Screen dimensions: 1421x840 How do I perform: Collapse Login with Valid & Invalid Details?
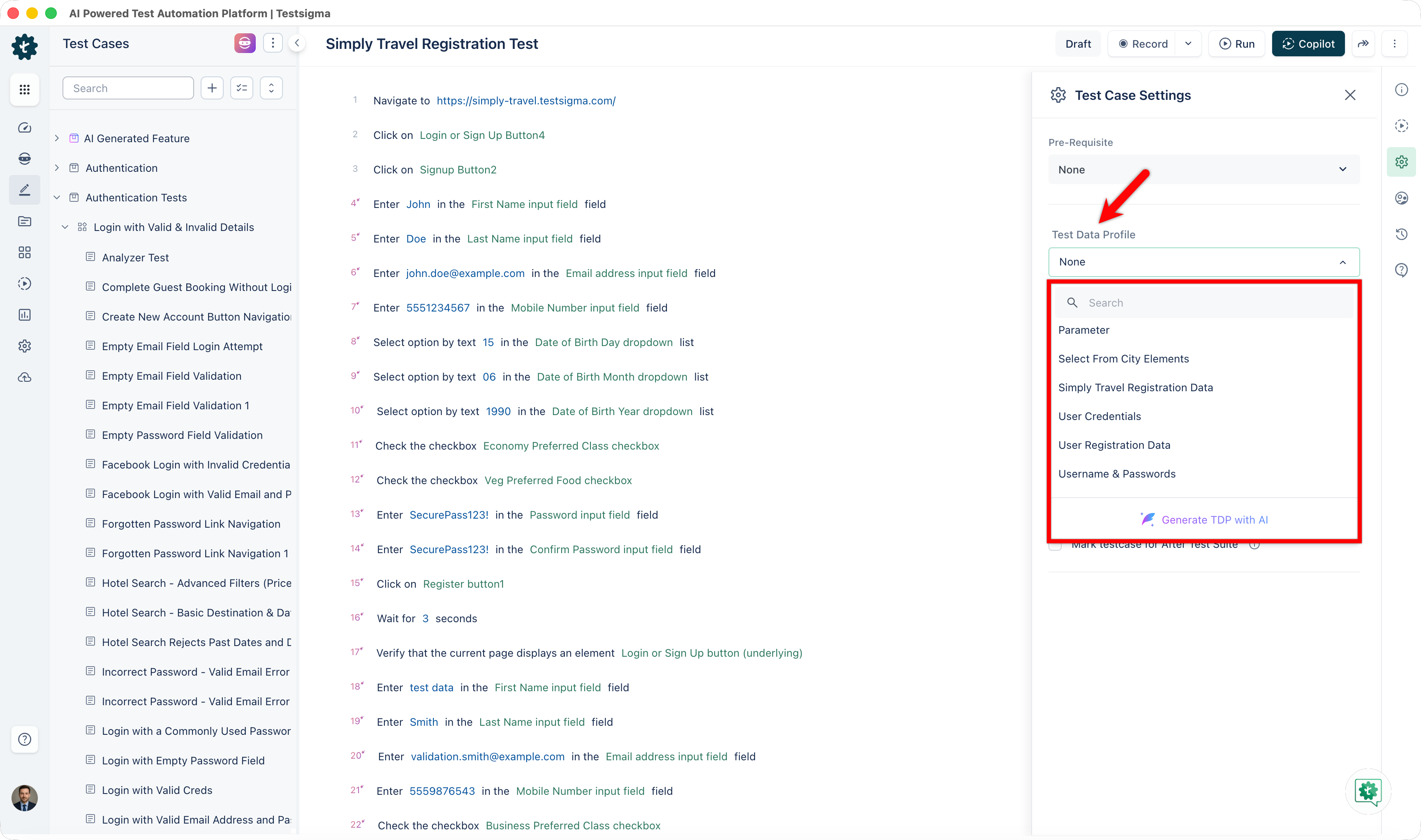click(x=65, y=227)
